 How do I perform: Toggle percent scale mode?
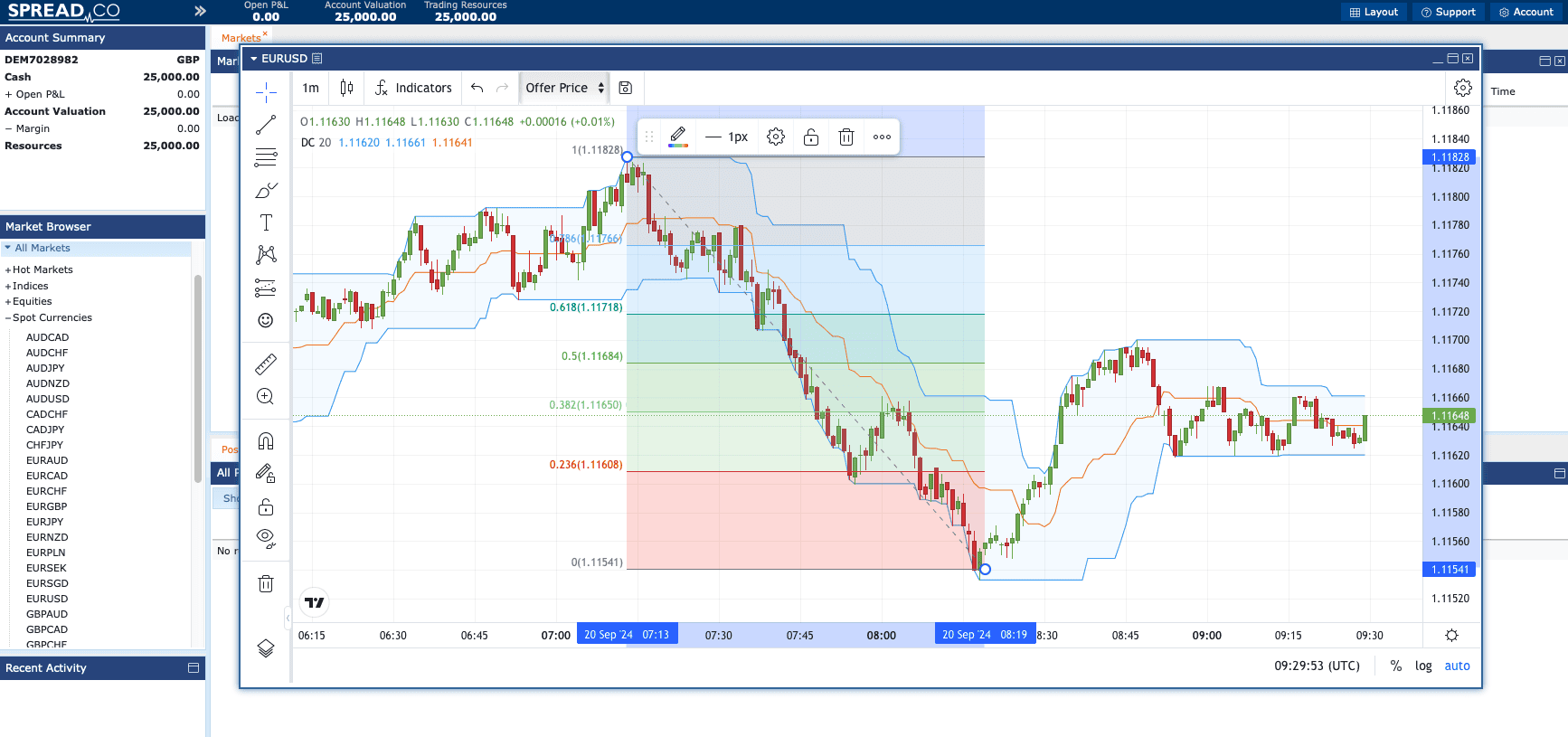coord(1396,666)
